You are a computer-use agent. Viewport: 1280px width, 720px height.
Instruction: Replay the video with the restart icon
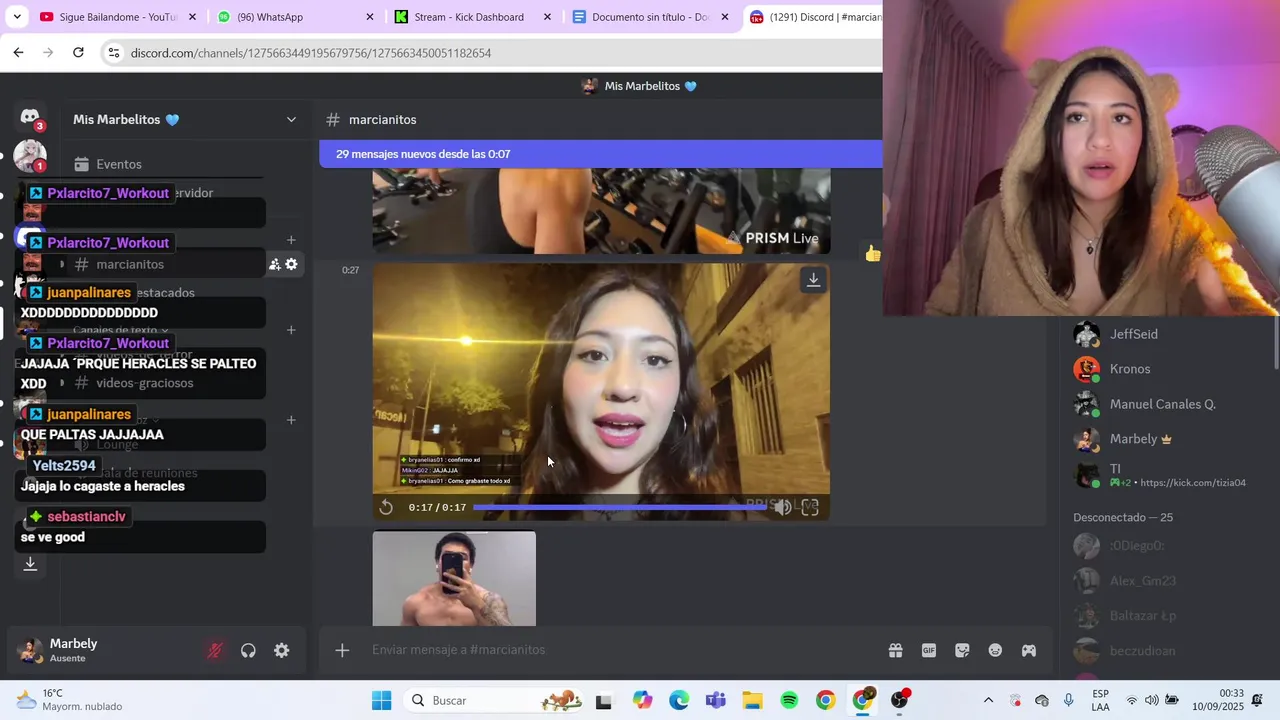[x=386, y=507]
